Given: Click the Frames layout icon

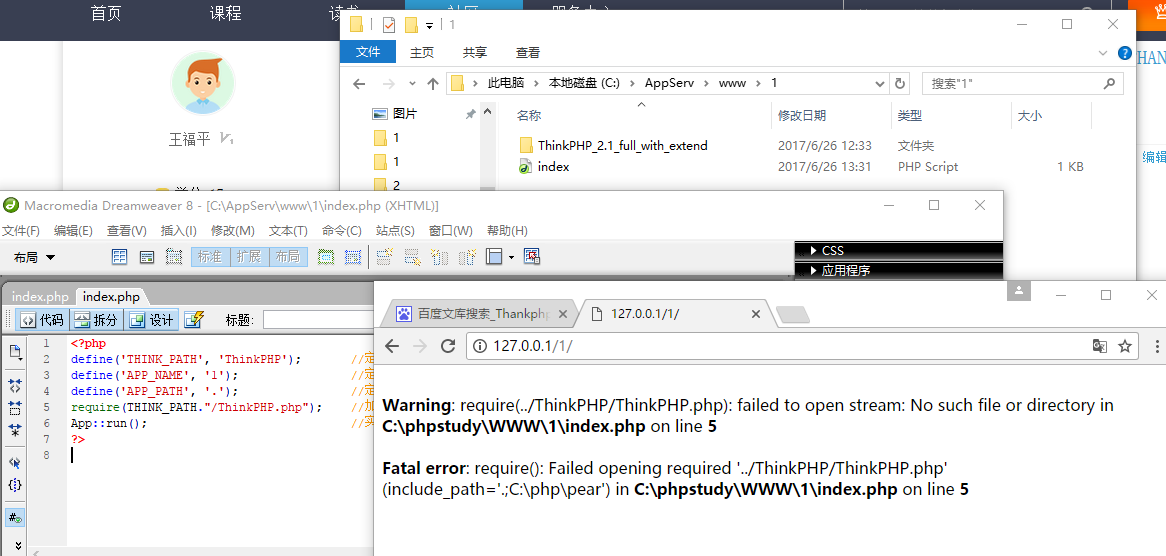Looking at the screenshot, I should tap(494, 257).
